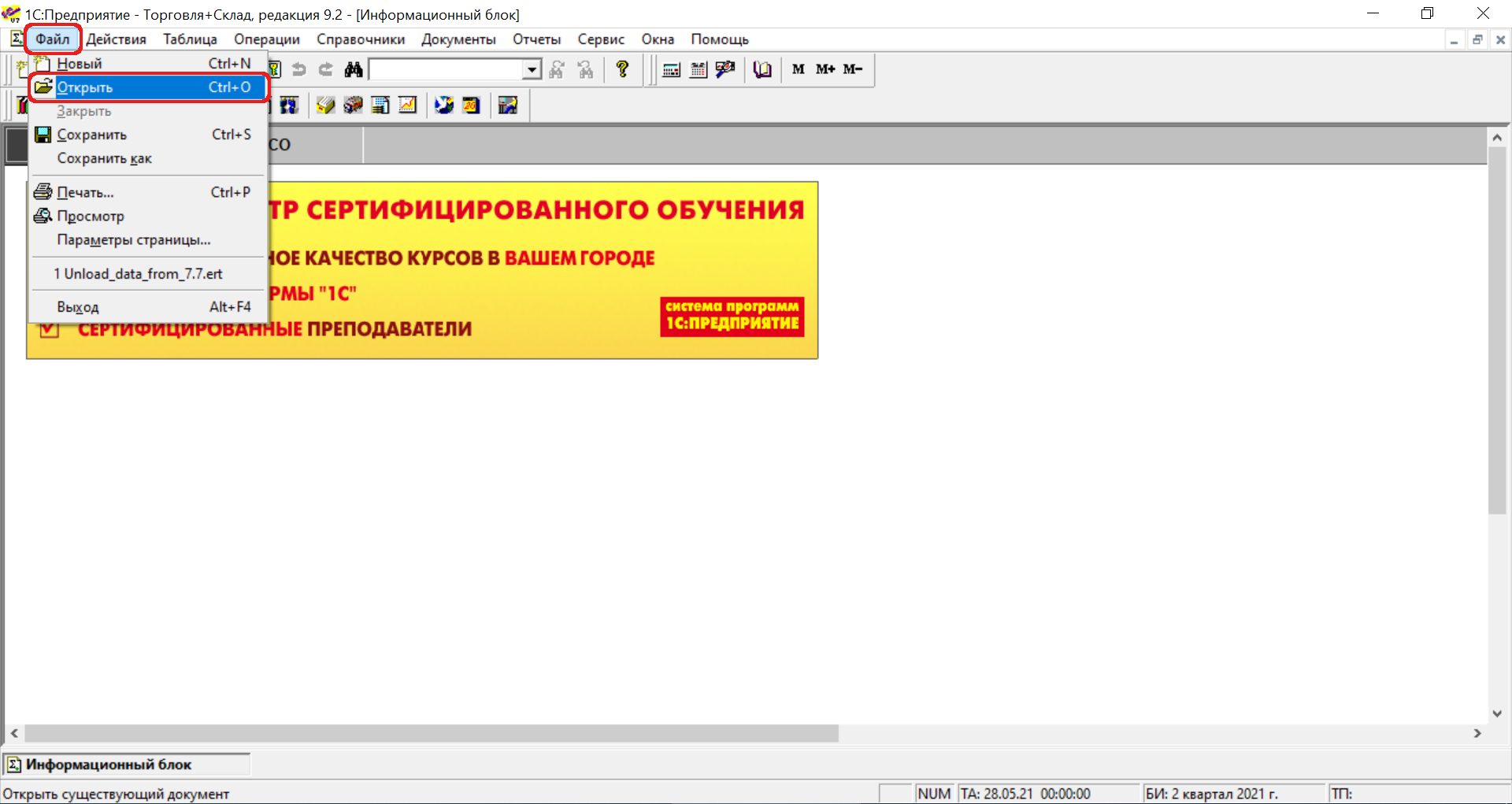This screenshot has width=1512, height=804.
Task: Open the Окна menu
Action: tap(658, 39)
